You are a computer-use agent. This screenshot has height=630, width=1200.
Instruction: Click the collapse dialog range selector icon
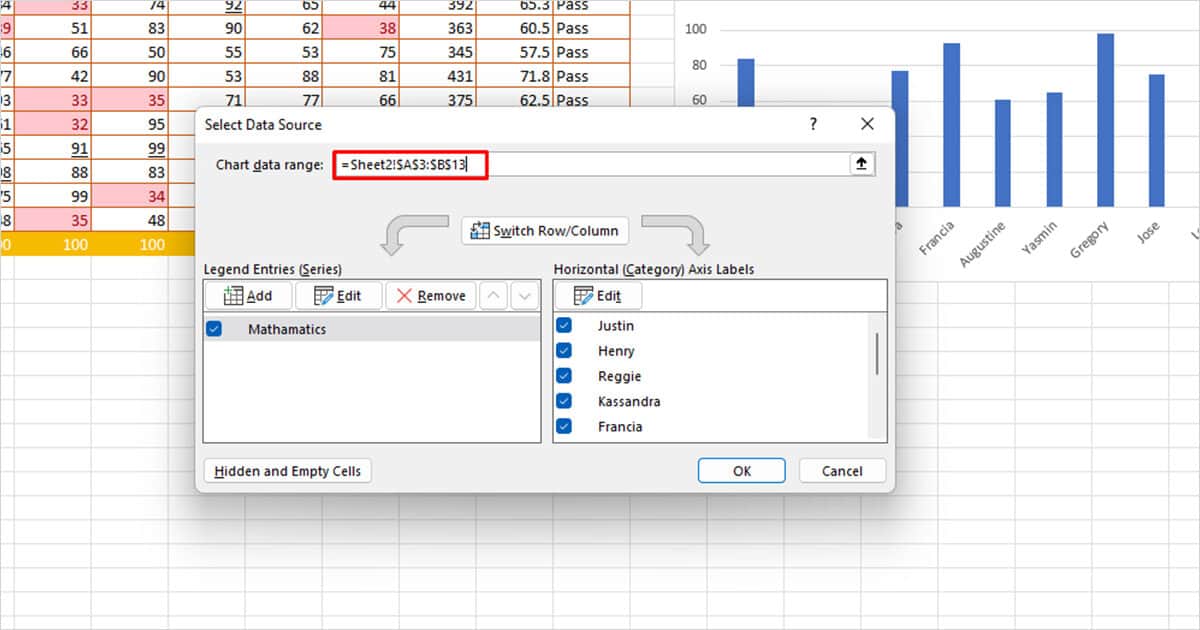[861, 165]
